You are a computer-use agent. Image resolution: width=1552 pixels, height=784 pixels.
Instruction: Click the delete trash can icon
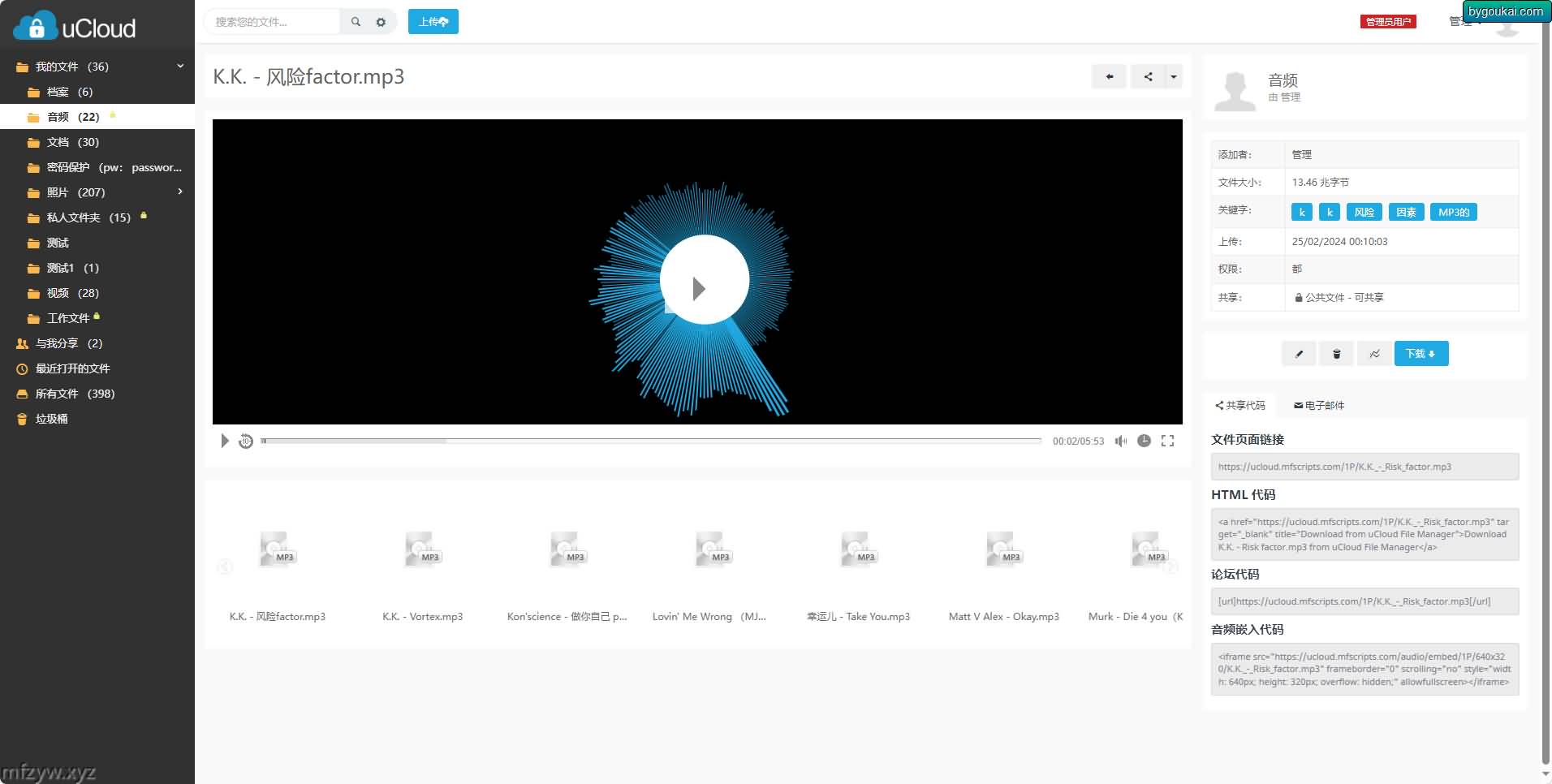click(x=1336, y=354)
